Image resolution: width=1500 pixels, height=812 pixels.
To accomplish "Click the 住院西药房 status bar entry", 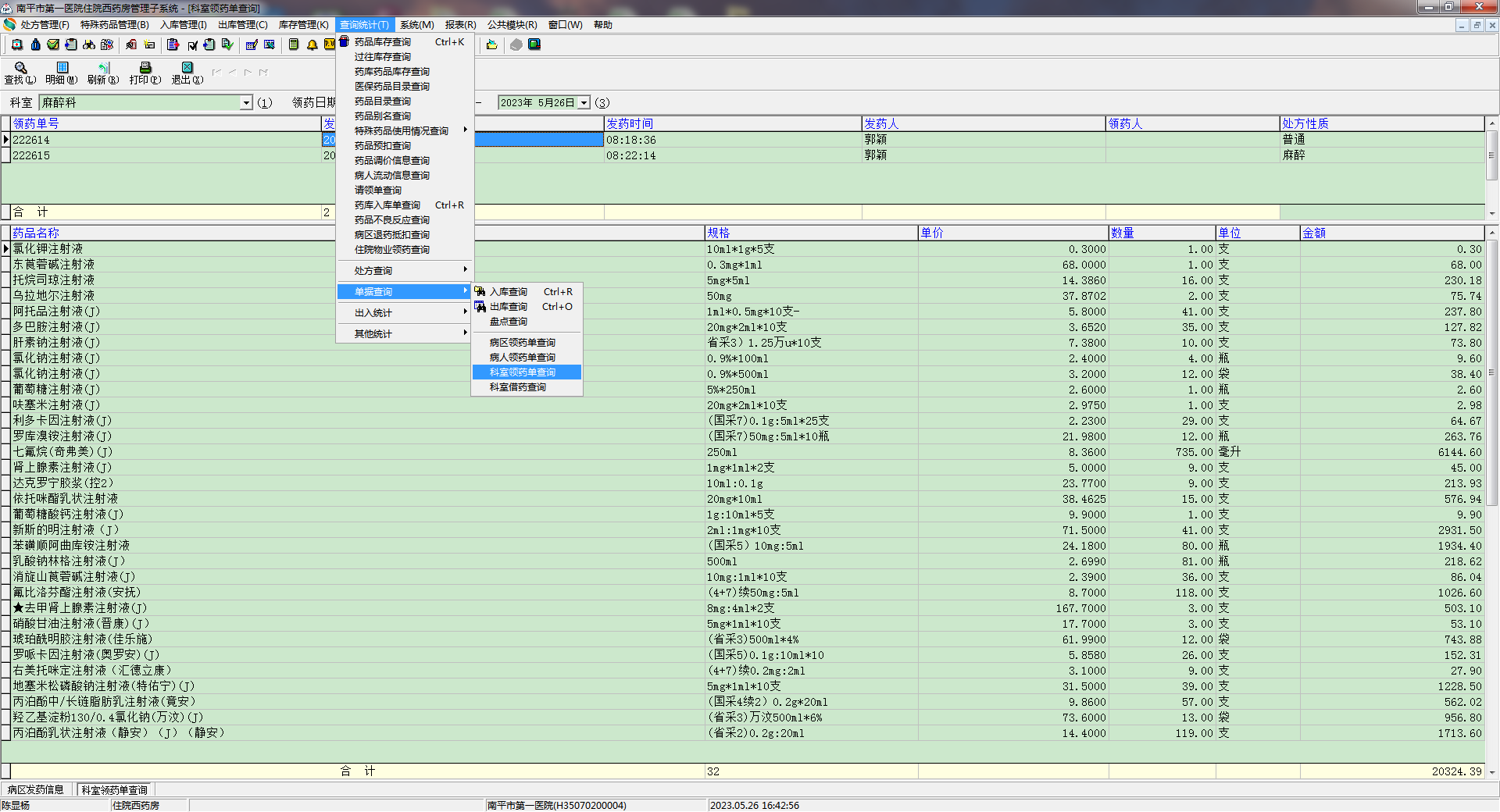I will coord(149,805).
